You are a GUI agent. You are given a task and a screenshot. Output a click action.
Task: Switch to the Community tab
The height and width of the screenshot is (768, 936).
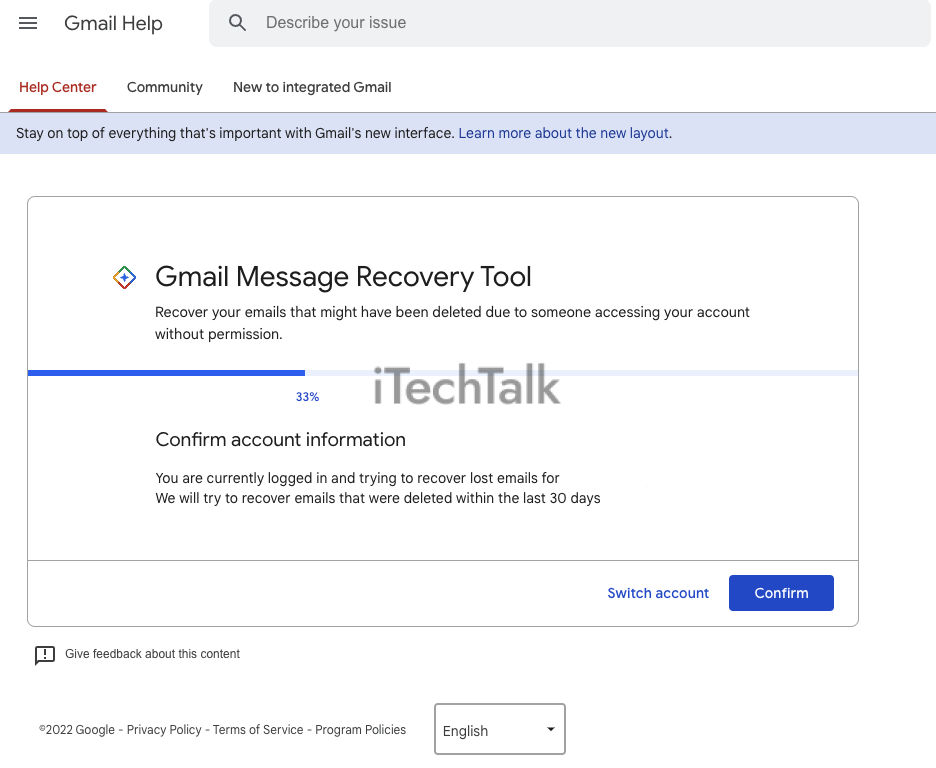[165, 87]
